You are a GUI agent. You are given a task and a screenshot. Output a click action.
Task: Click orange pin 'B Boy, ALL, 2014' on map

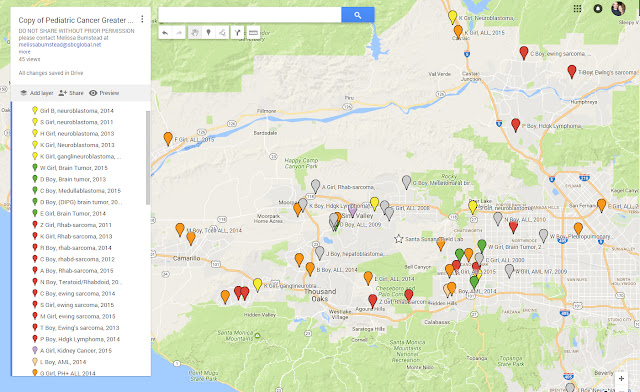pyautogui.click(x=310, y=268)
